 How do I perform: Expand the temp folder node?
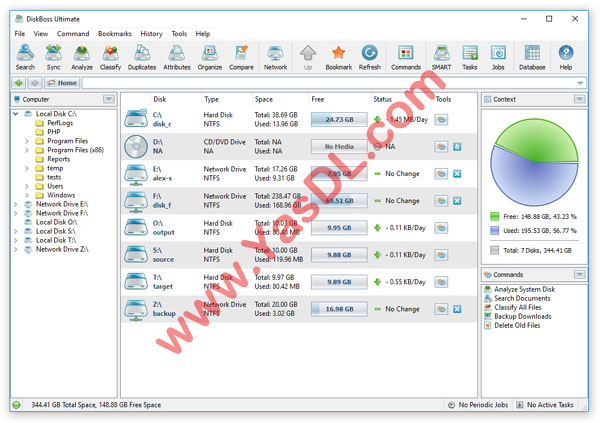point(27,168)
